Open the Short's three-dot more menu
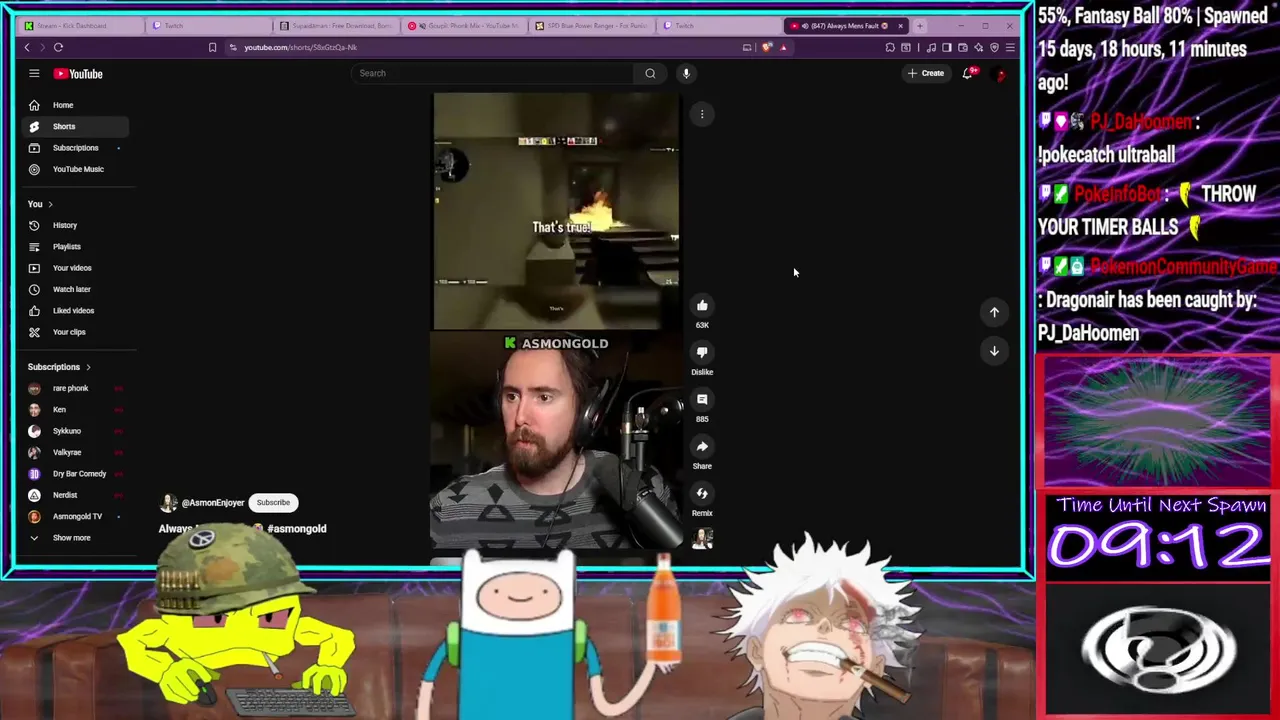 pyautogui.click(x=702, y=114)
